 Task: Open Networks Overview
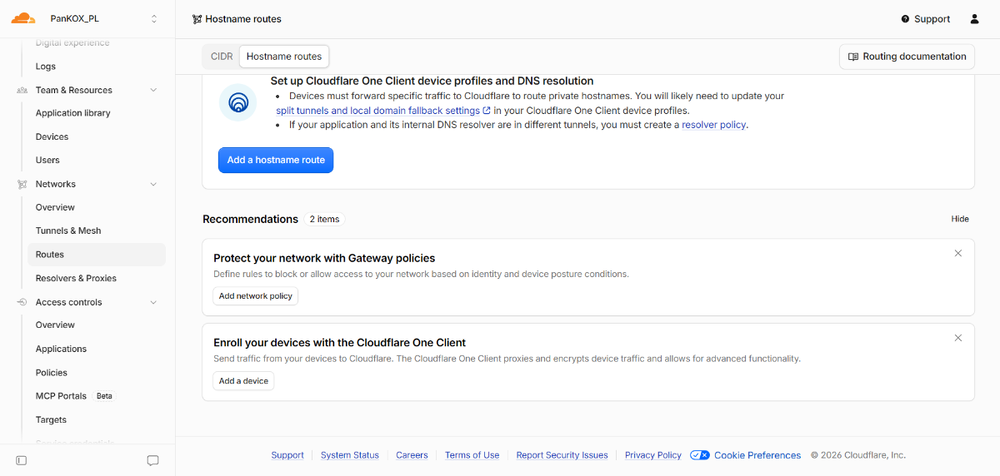pos(55,207)
